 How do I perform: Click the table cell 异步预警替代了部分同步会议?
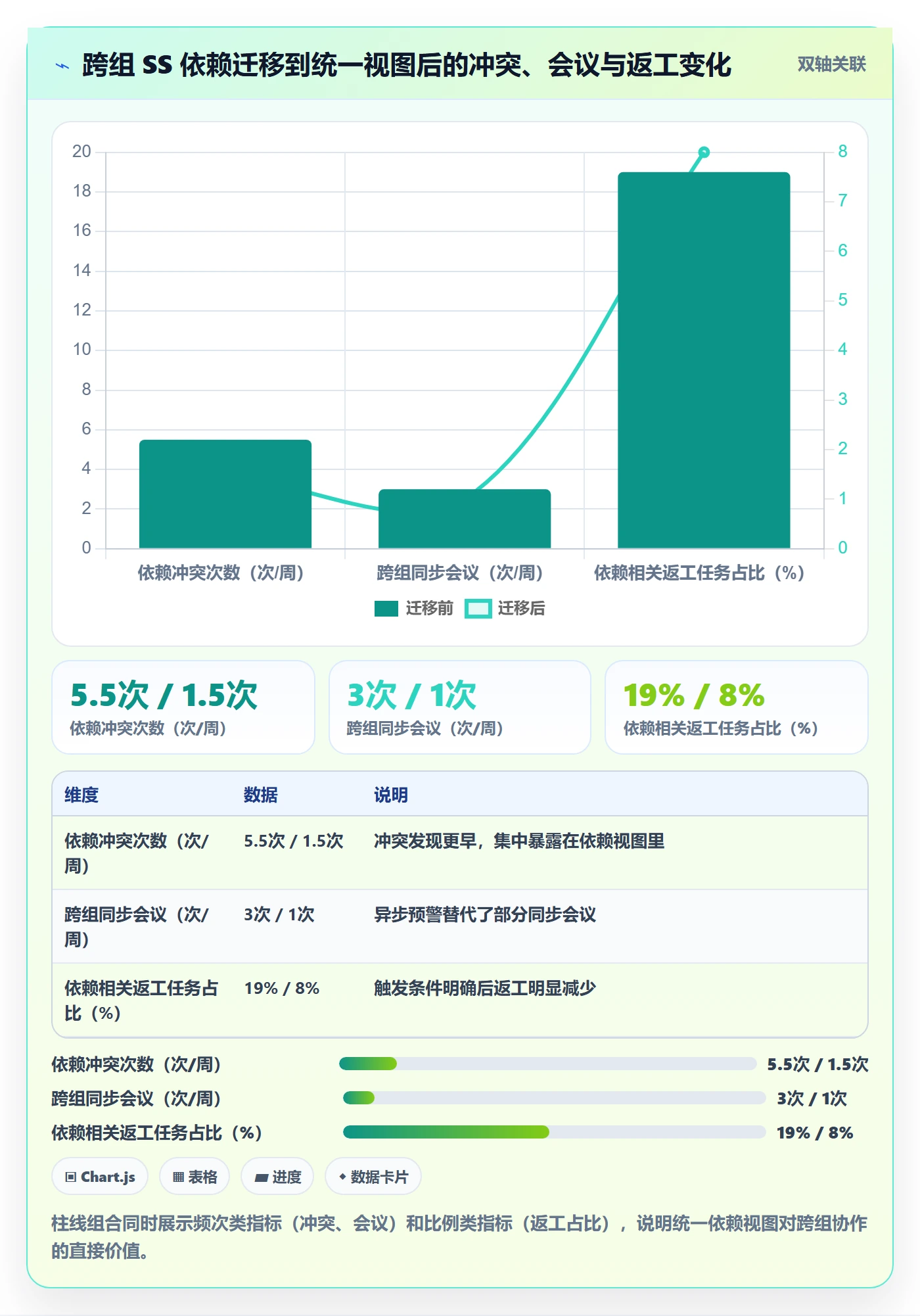485,914
